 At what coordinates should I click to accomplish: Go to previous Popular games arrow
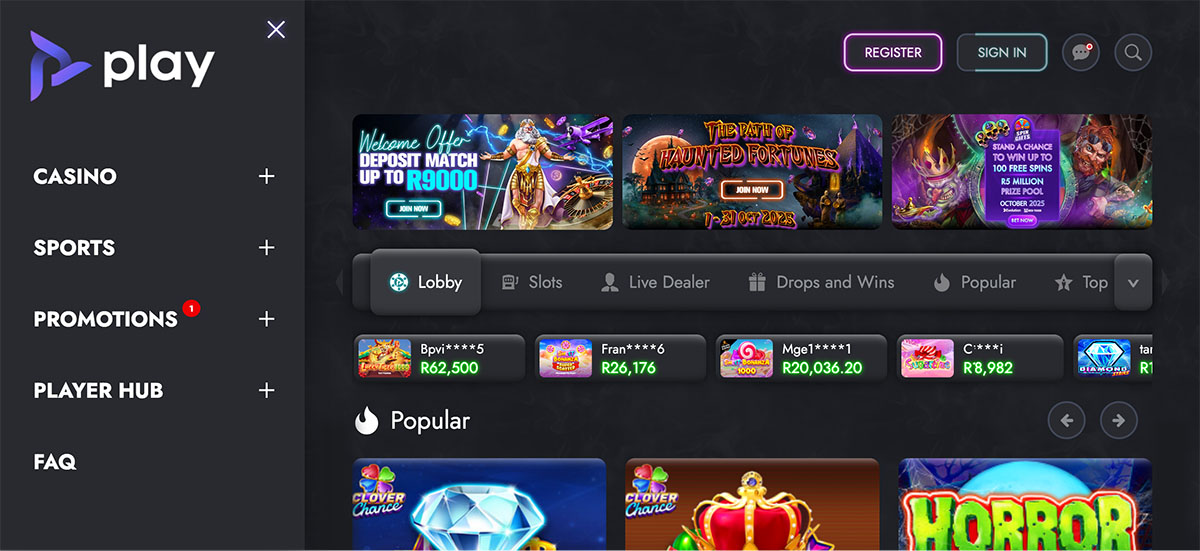click(x=1066, y=420)
